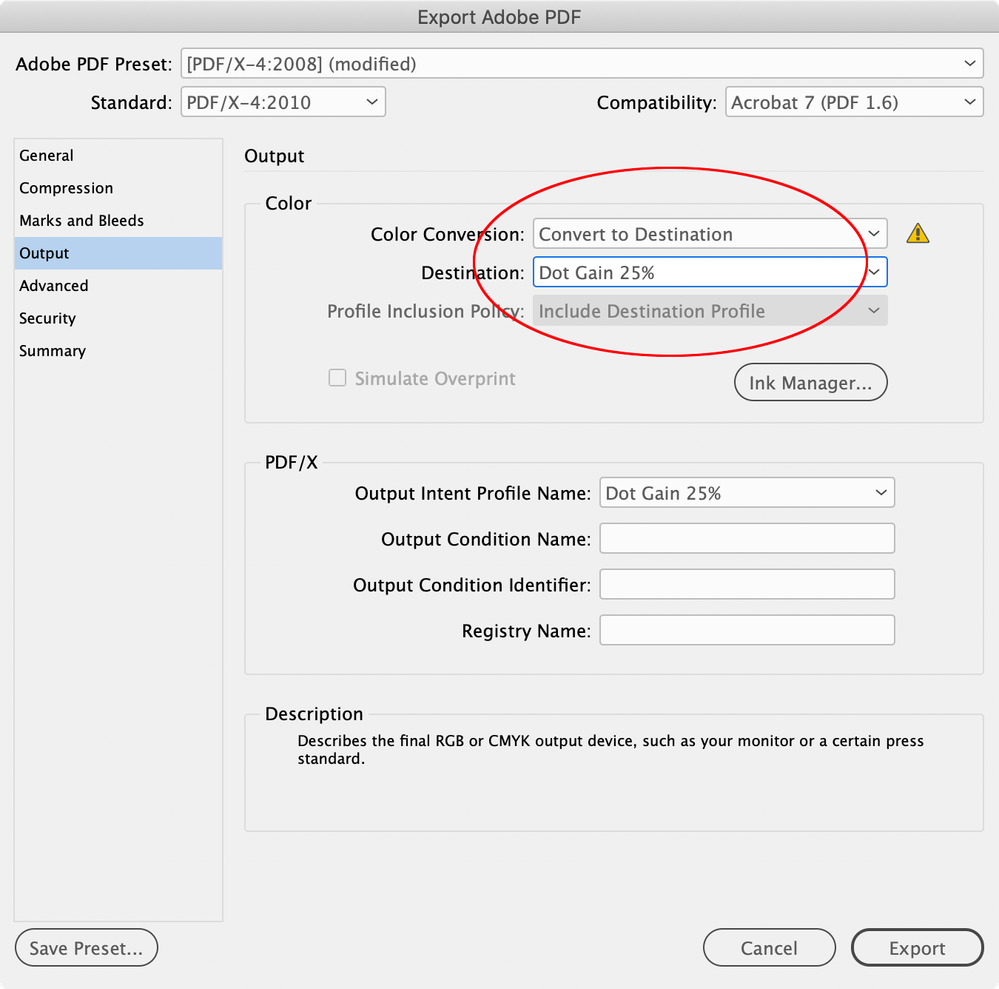Screen dimensions: 999x989
Task: Select the Output category
Action: [x=118, y=253]
